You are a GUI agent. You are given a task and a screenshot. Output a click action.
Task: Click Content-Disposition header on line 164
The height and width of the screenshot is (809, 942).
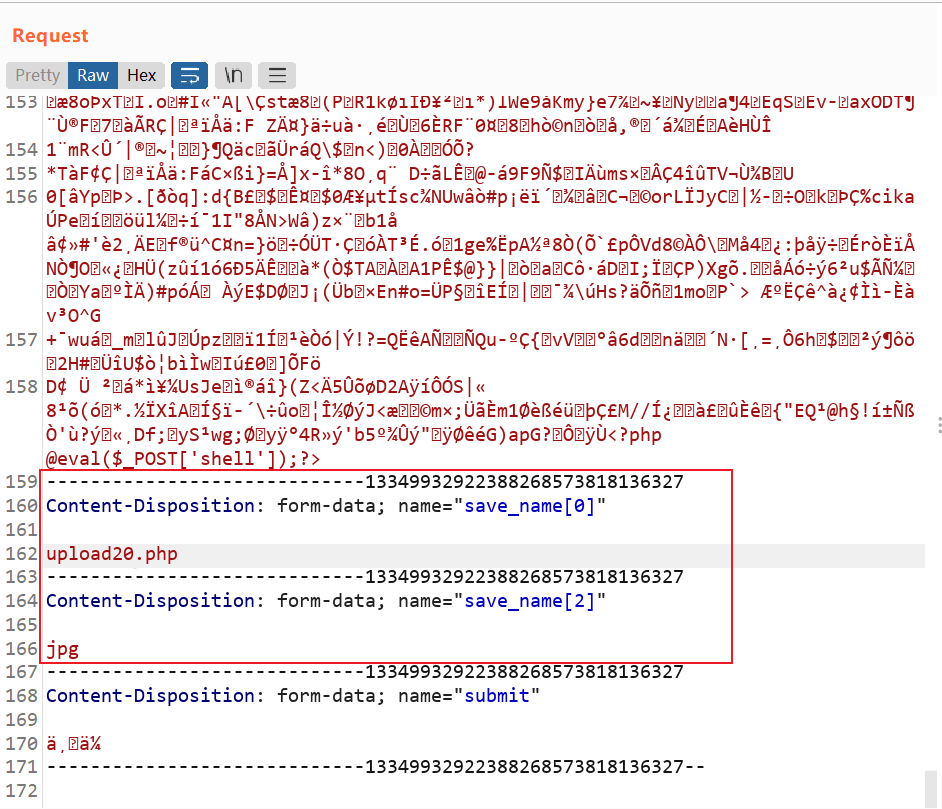(x=150, y=601)
